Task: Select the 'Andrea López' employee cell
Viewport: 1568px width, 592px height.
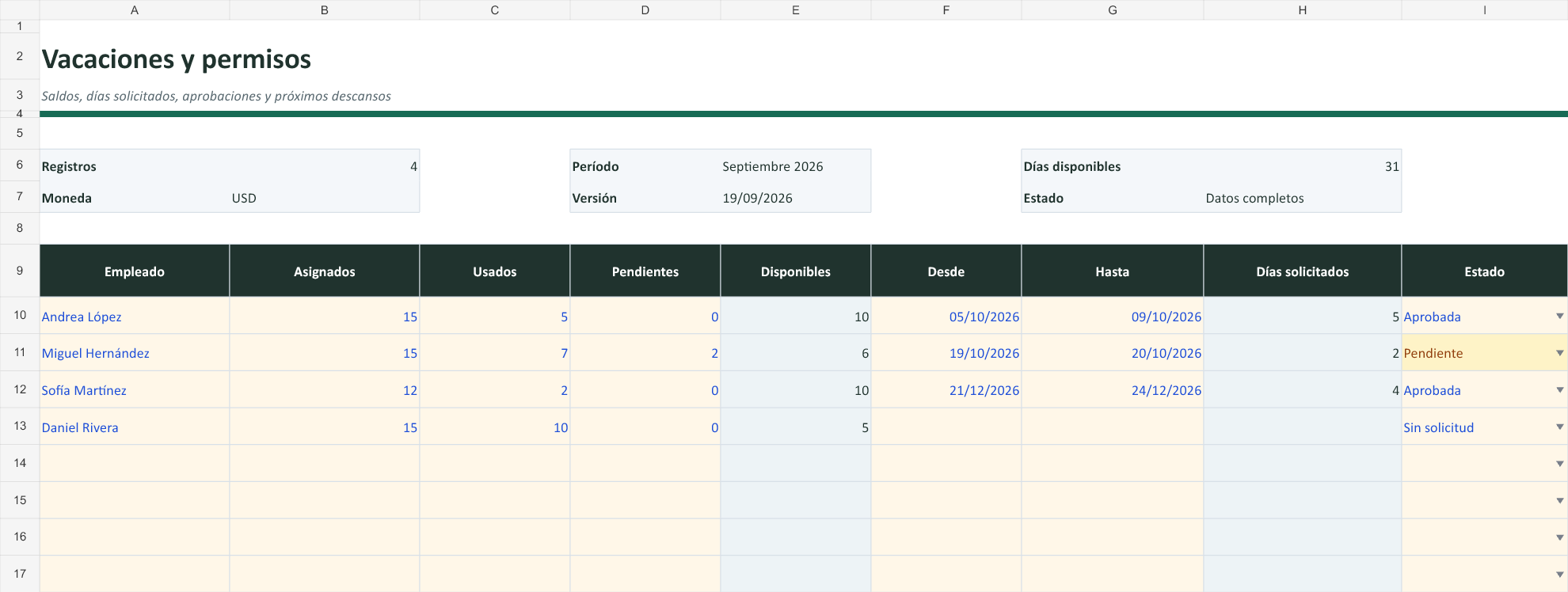Action: tap(135, 316)
